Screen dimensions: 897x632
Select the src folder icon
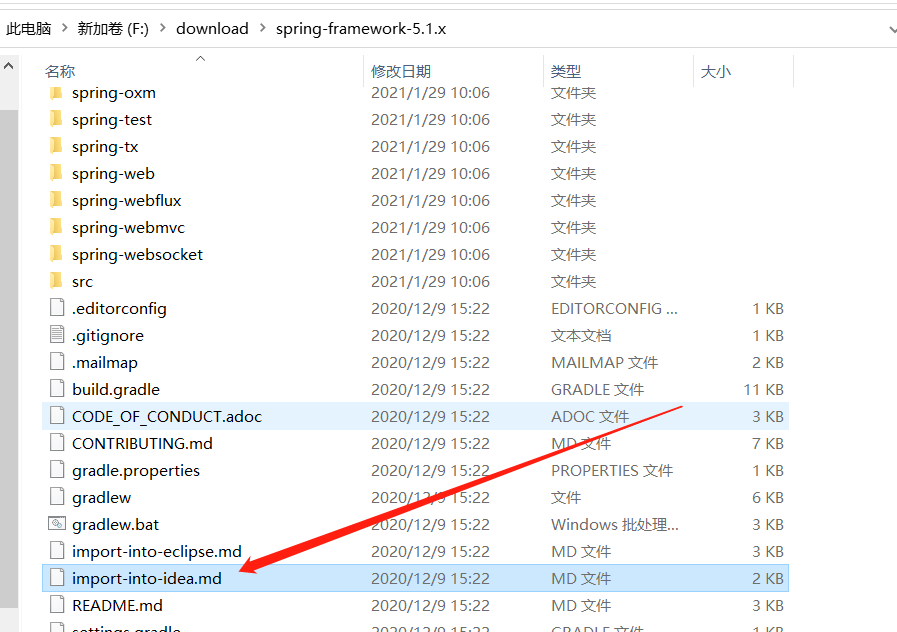pos(56,281)
